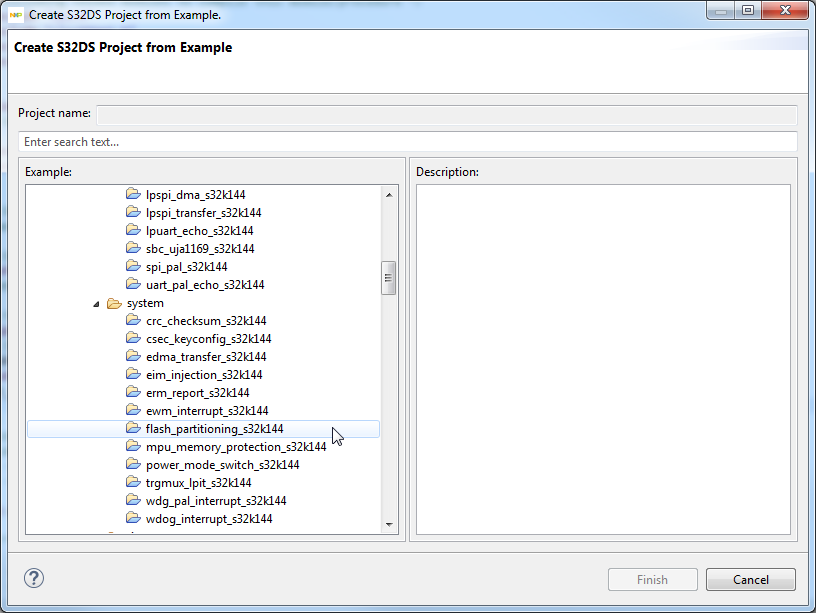816x613 pixels.
Task: Click the folder icon beside lpspi_dma_s32k144
Action: [133, 195]
